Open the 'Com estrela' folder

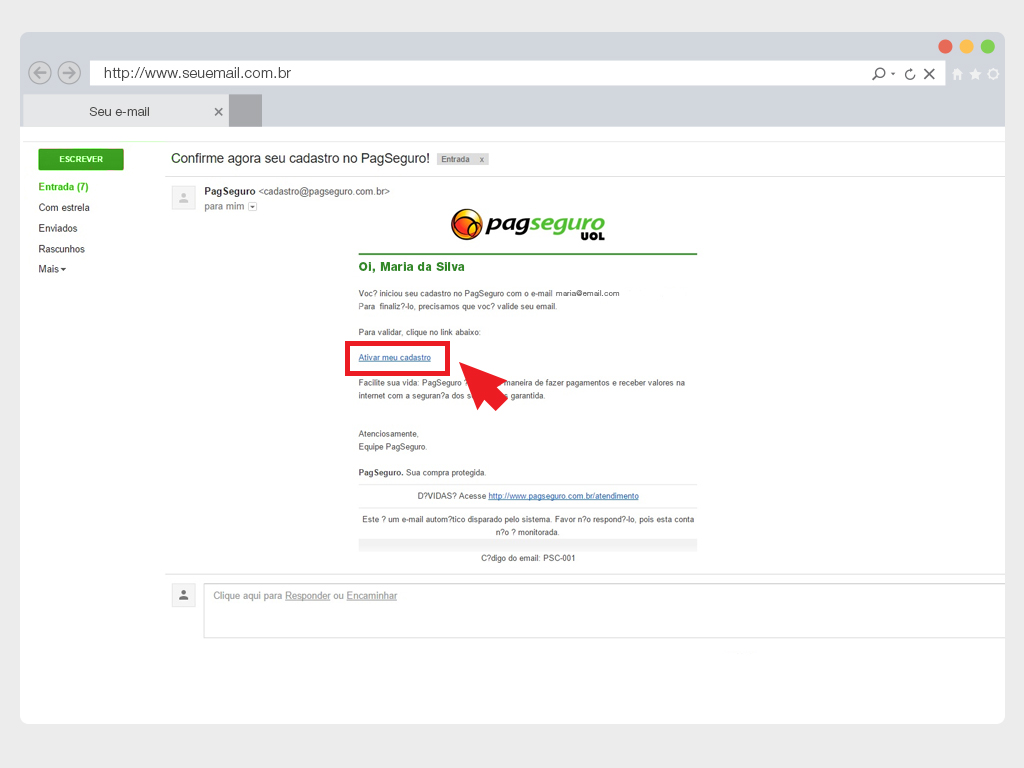(64, 208)
